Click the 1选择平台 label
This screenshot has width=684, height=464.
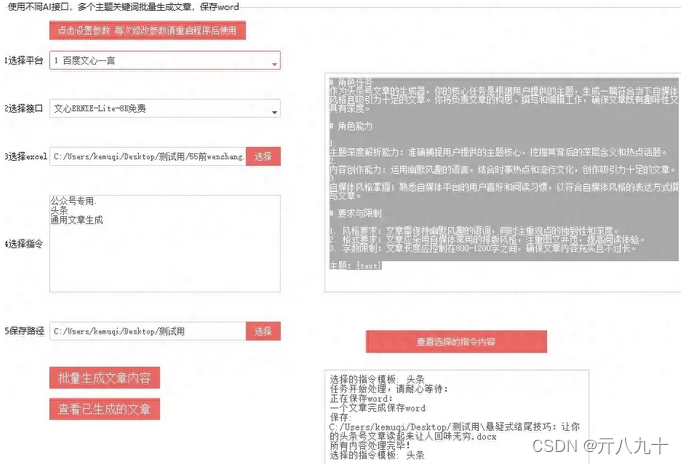[x=24, y=61]
